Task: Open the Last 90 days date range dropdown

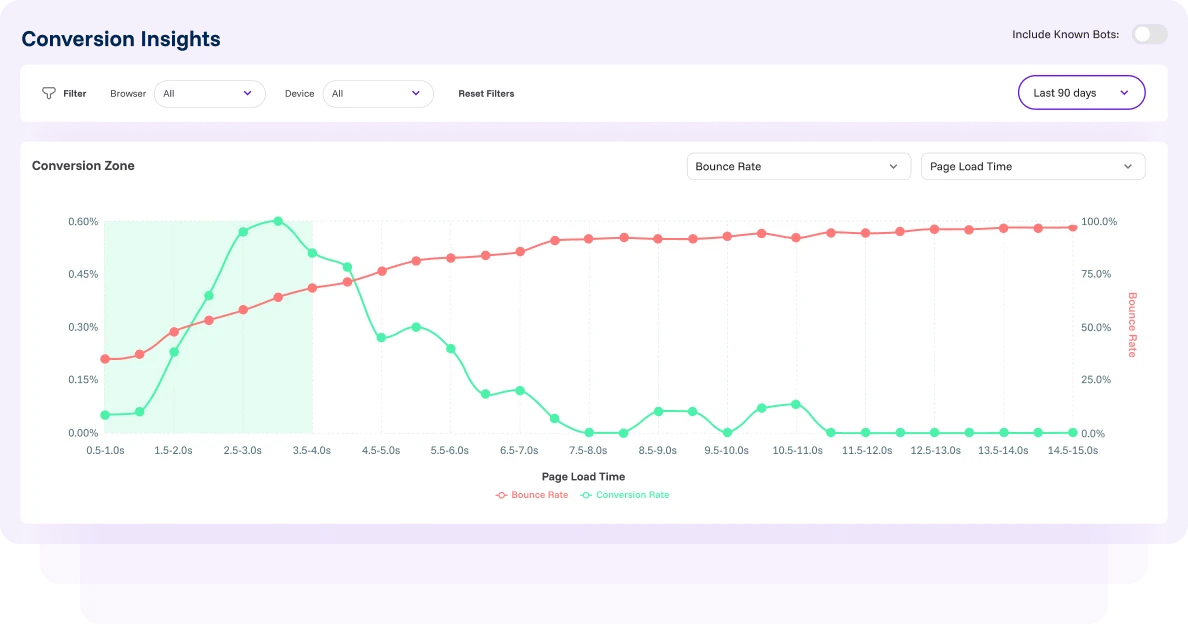Action: click(x=1081, y=92)
